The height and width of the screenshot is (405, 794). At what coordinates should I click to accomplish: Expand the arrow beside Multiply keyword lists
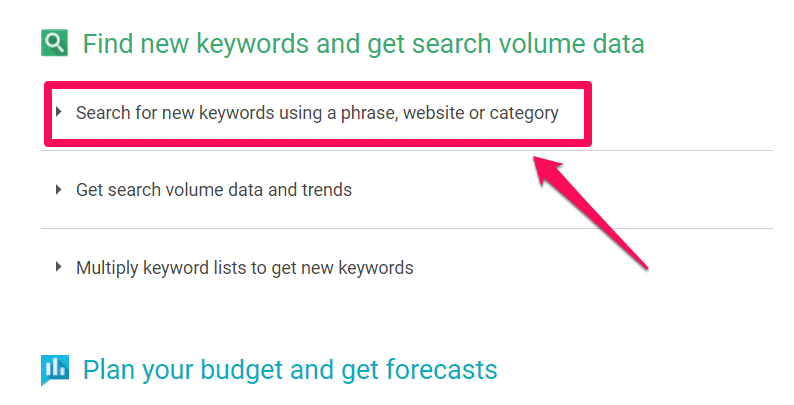(x=59, y=267)
